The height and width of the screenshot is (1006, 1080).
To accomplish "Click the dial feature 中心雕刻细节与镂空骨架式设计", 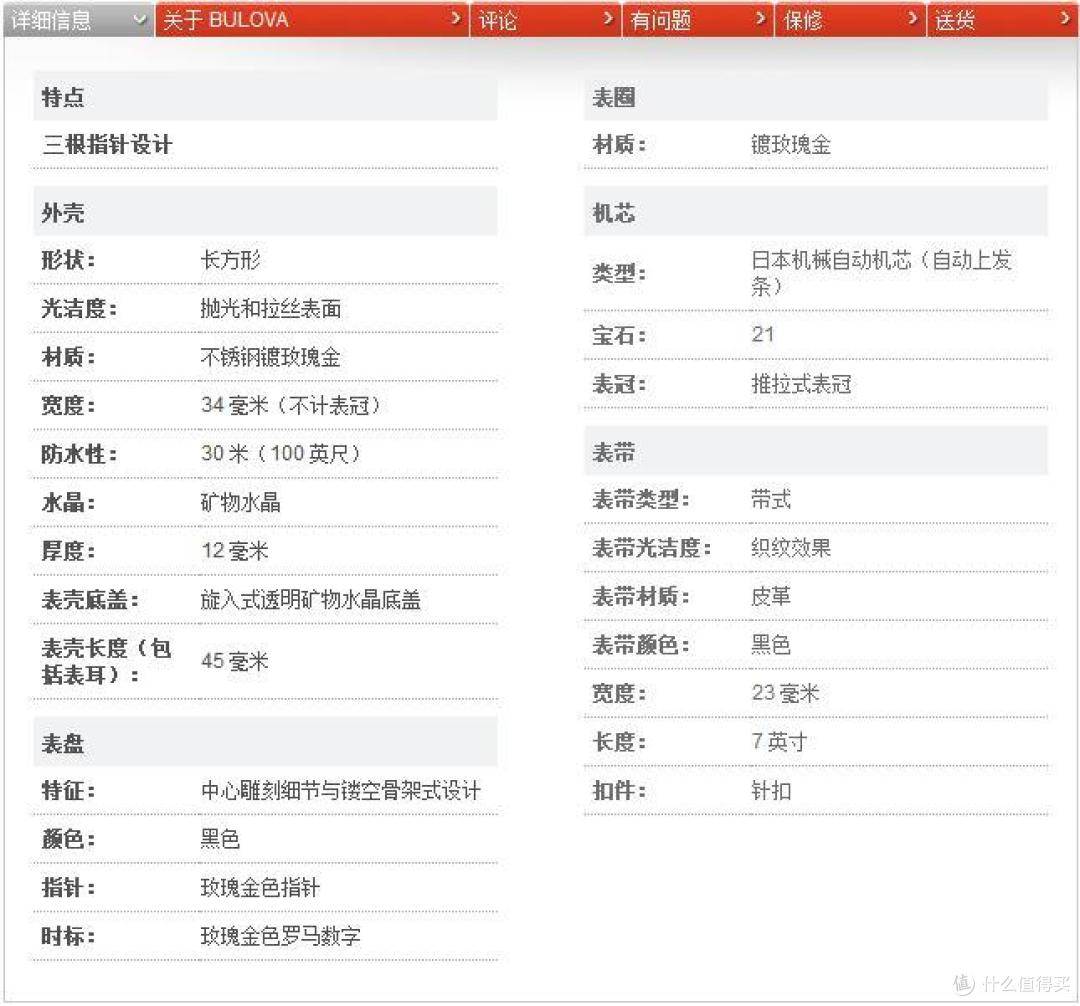I will pyautogui.click(x=341, y=790).
